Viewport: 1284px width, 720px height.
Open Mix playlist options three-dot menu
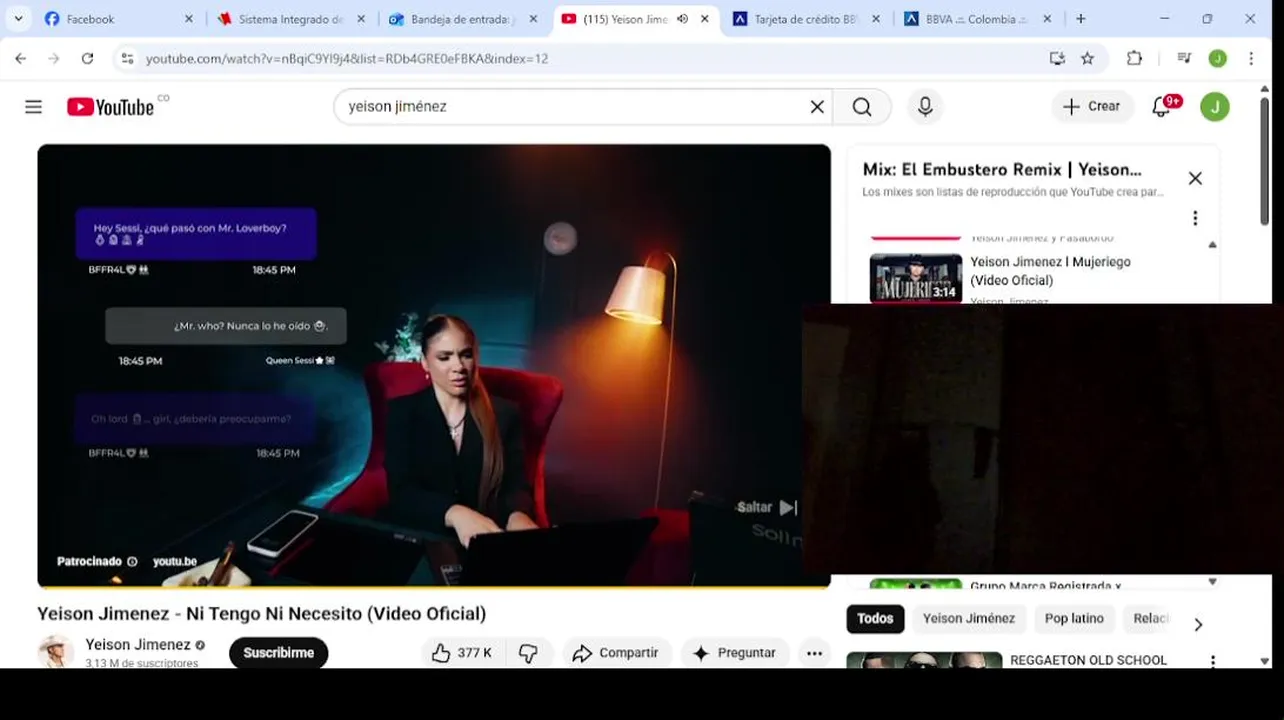coord(1195,218)
